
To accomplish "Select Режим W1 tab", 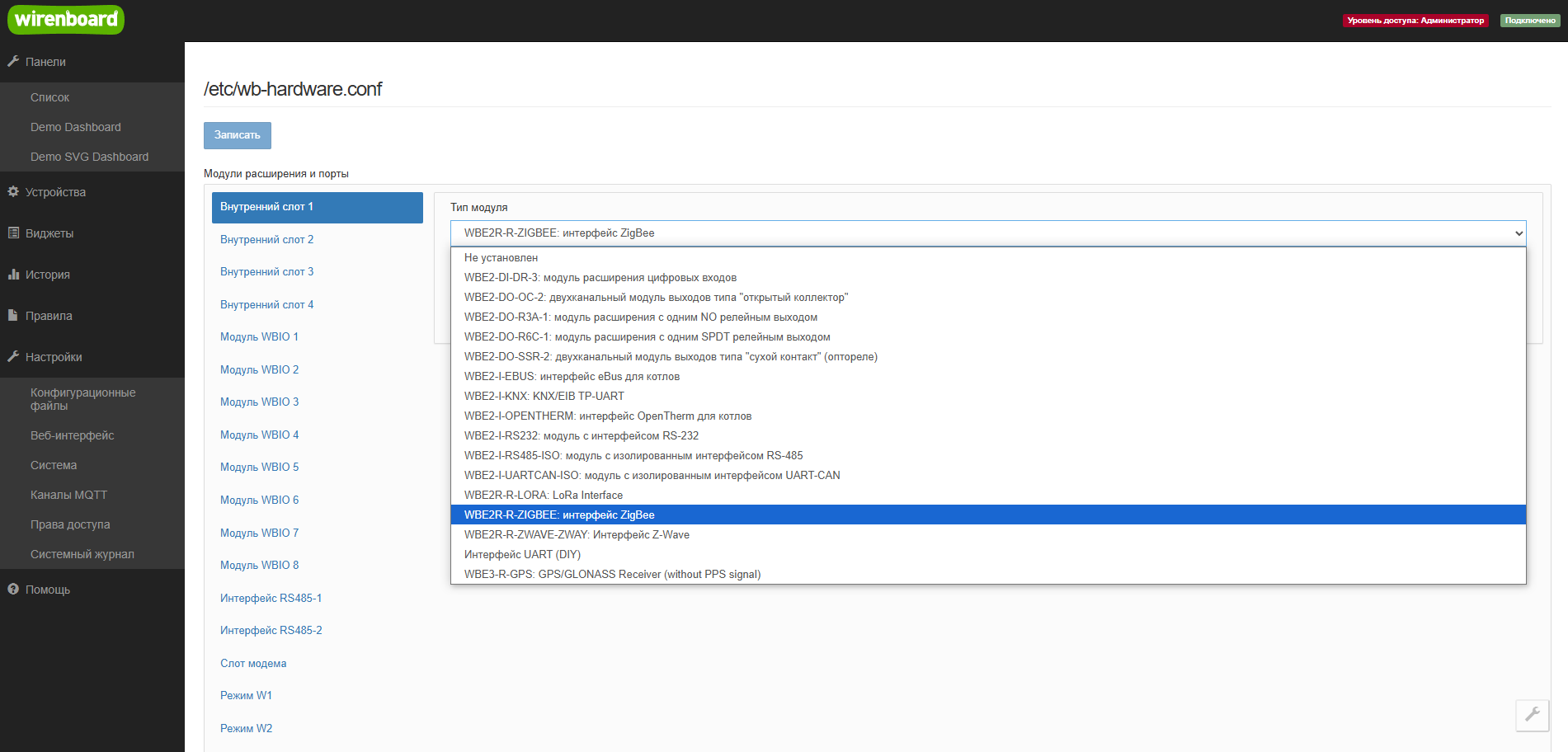I will click(x=318, y=696).
